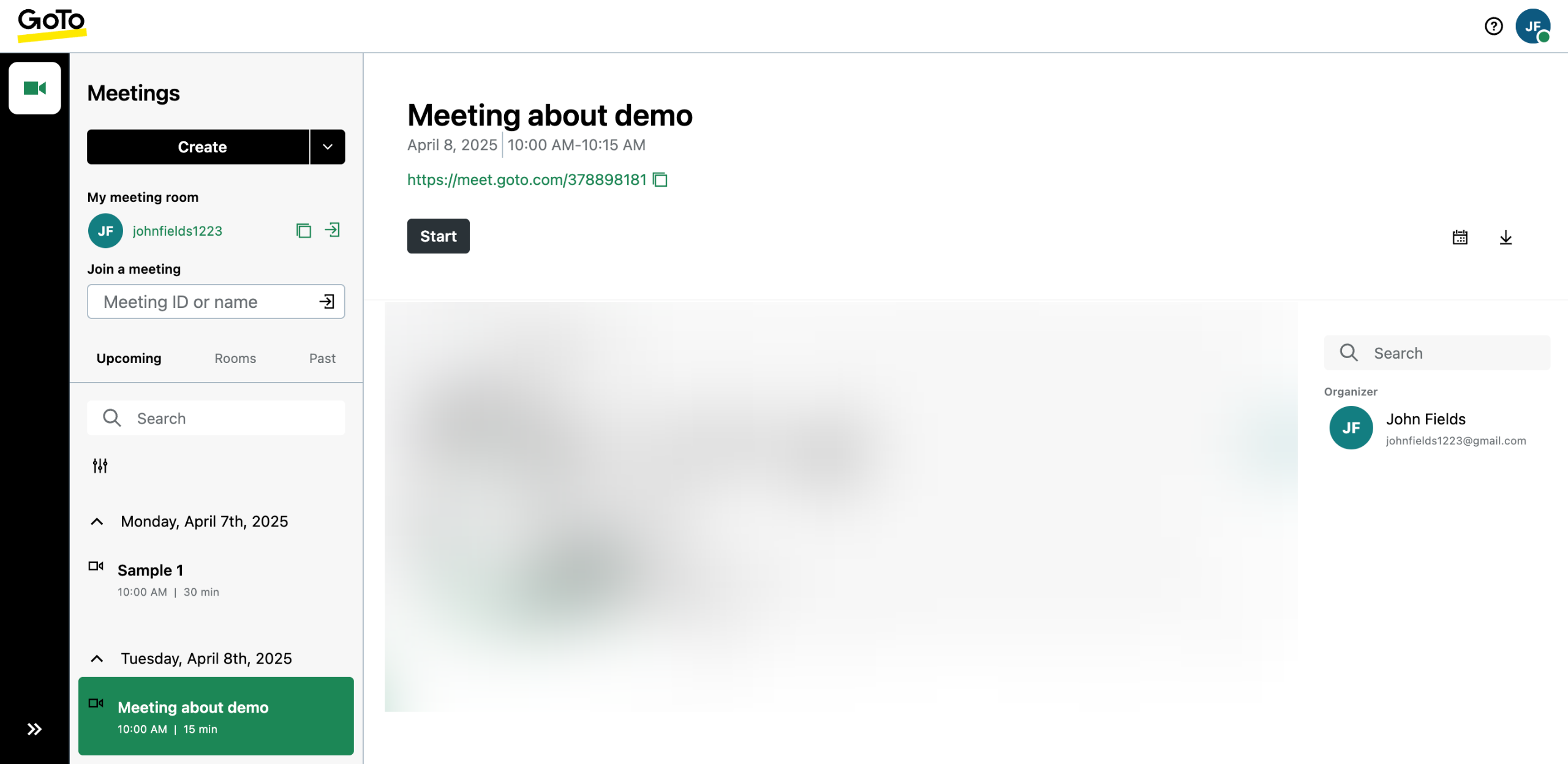This screenshot has height=764, width=1568.
Task: Switch to the Past tab
Action: tap(322, 358)
